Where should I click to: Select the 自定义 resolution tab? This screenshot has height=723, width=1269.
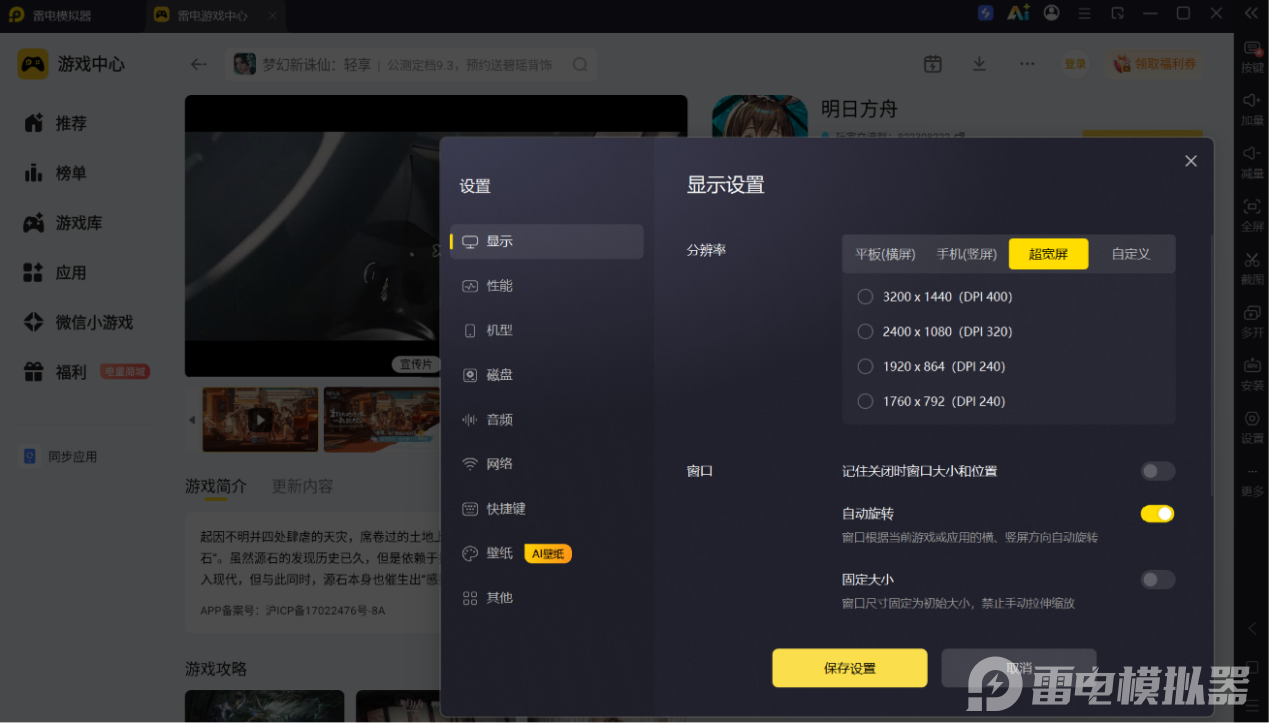pyautogui.click(x=1131, y=254)
